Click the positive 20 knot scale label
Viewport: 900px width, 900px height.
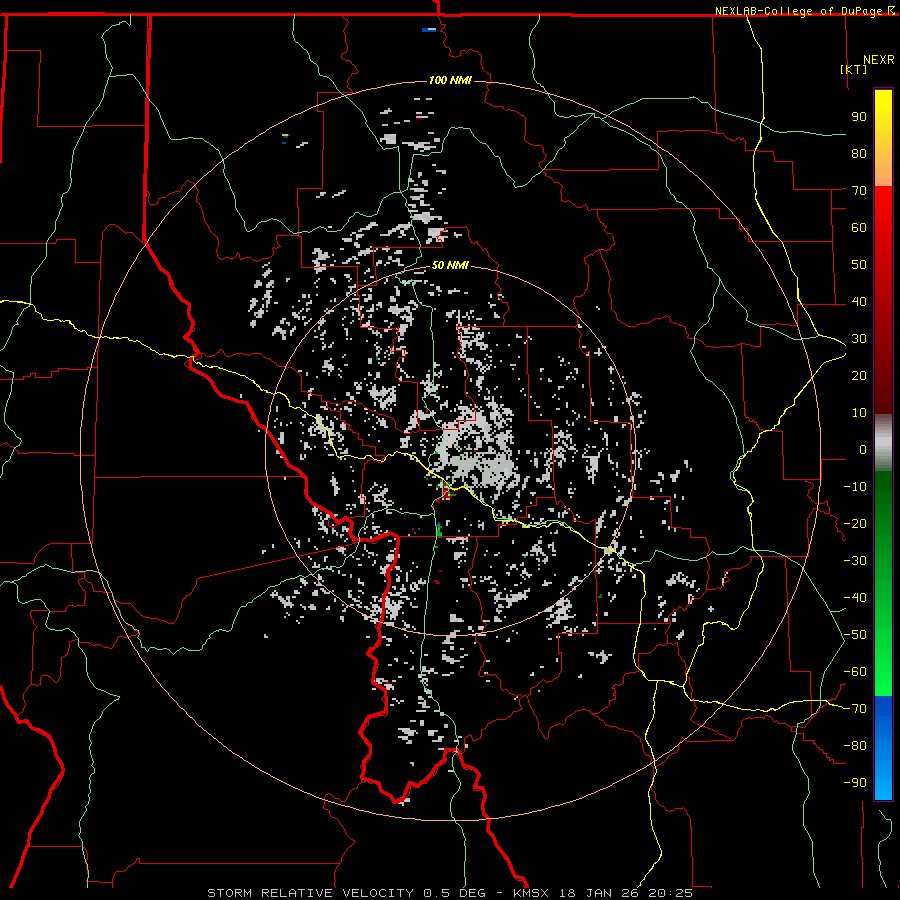[859, 375]
